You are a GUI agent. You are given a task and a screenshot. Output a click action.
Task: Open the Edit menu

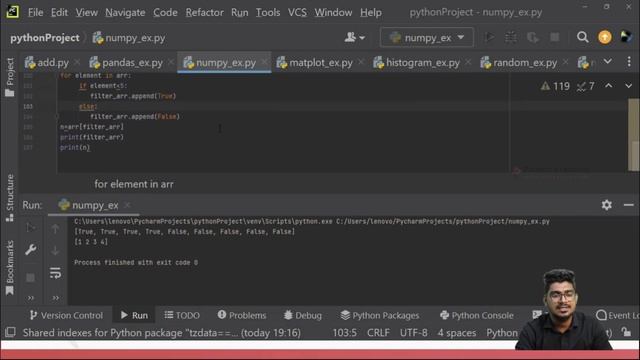[59, 13]
